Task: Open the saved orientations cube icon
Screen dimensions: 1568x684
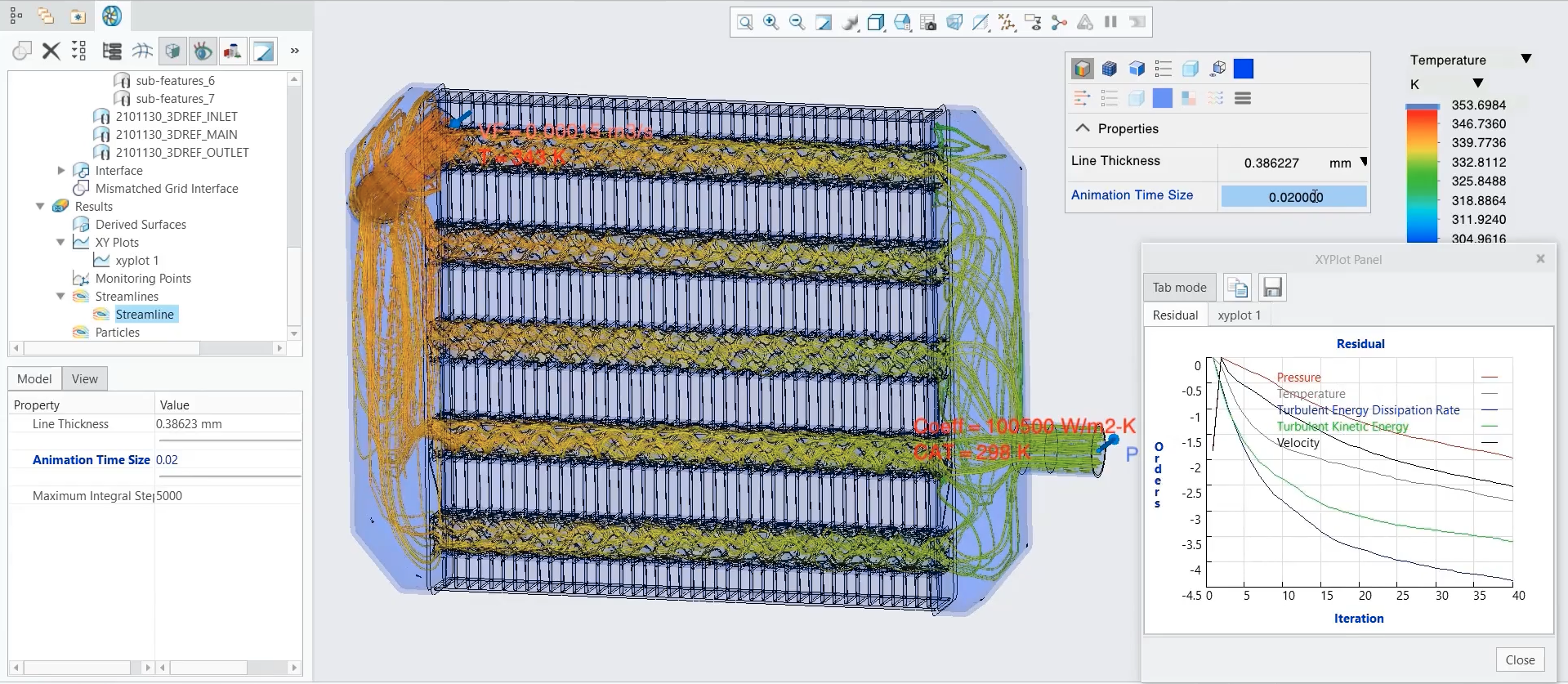Action: click(x=876, y=22)
